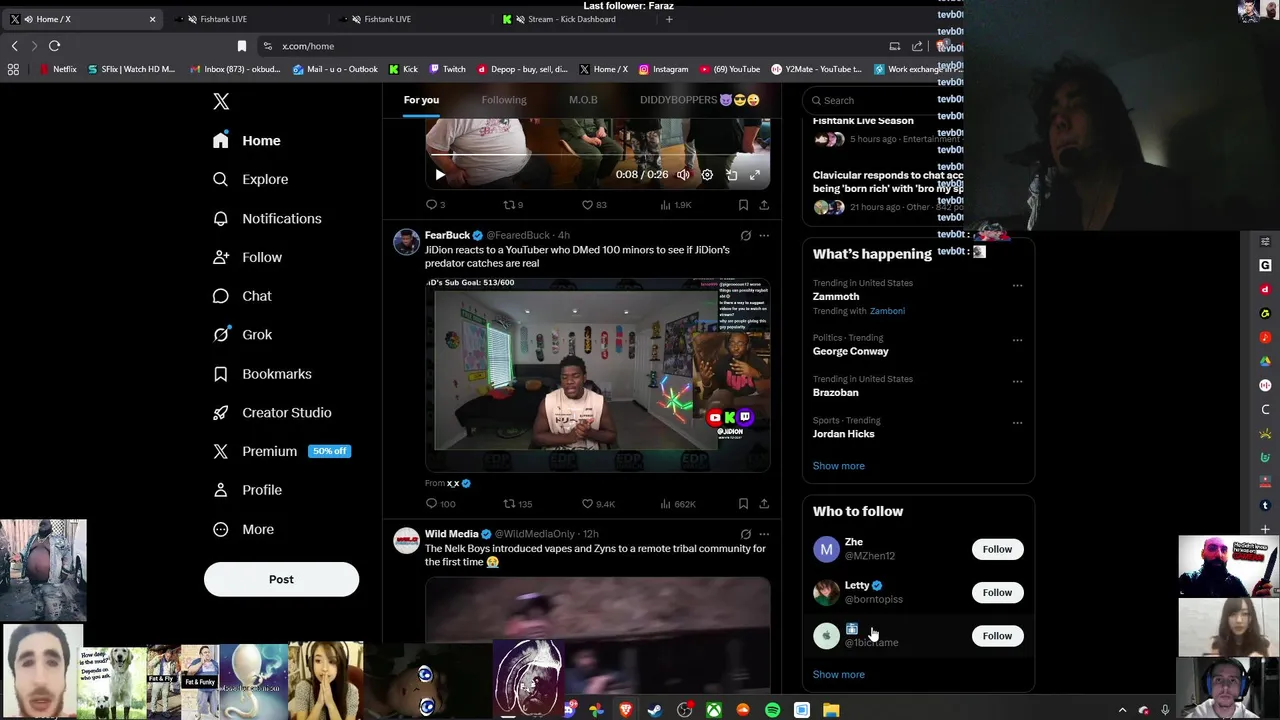Reply to the top post with 3 replies
Screen dimensions: 1280x720
435,205
